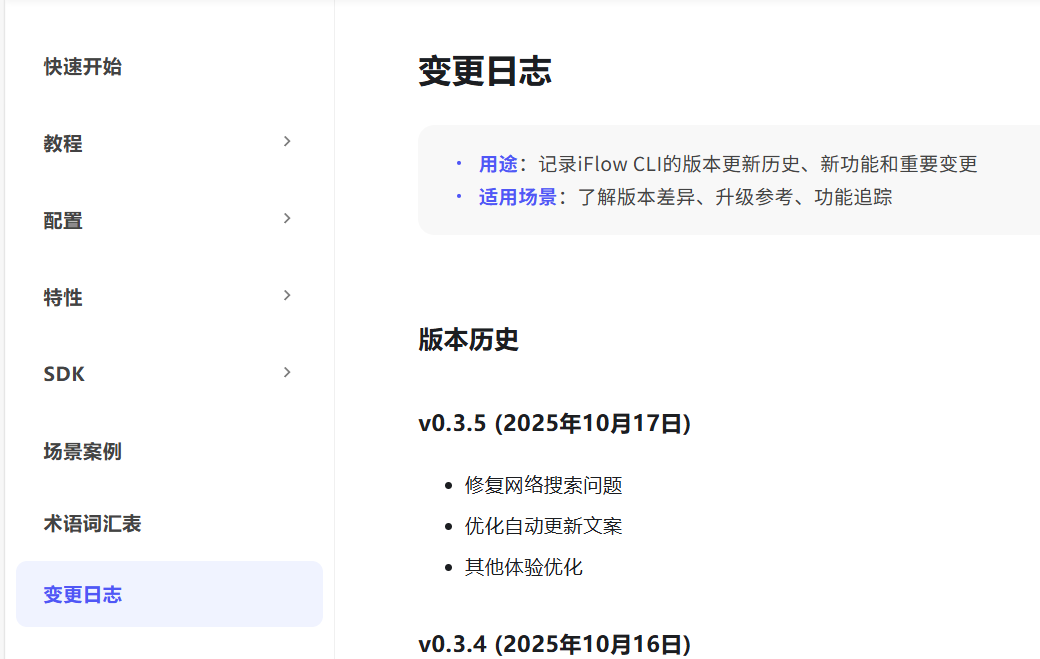The image size is (1040, 659).
Task: Go to 术语词汇表 in the sidebar
Action: click(92, 524)
